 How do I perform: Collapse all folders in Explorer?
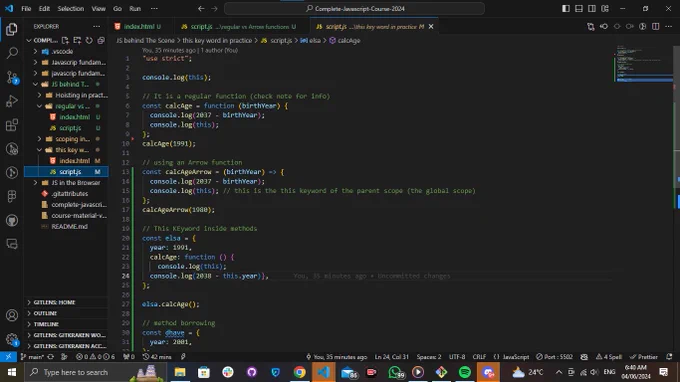(x=101, y=40)
